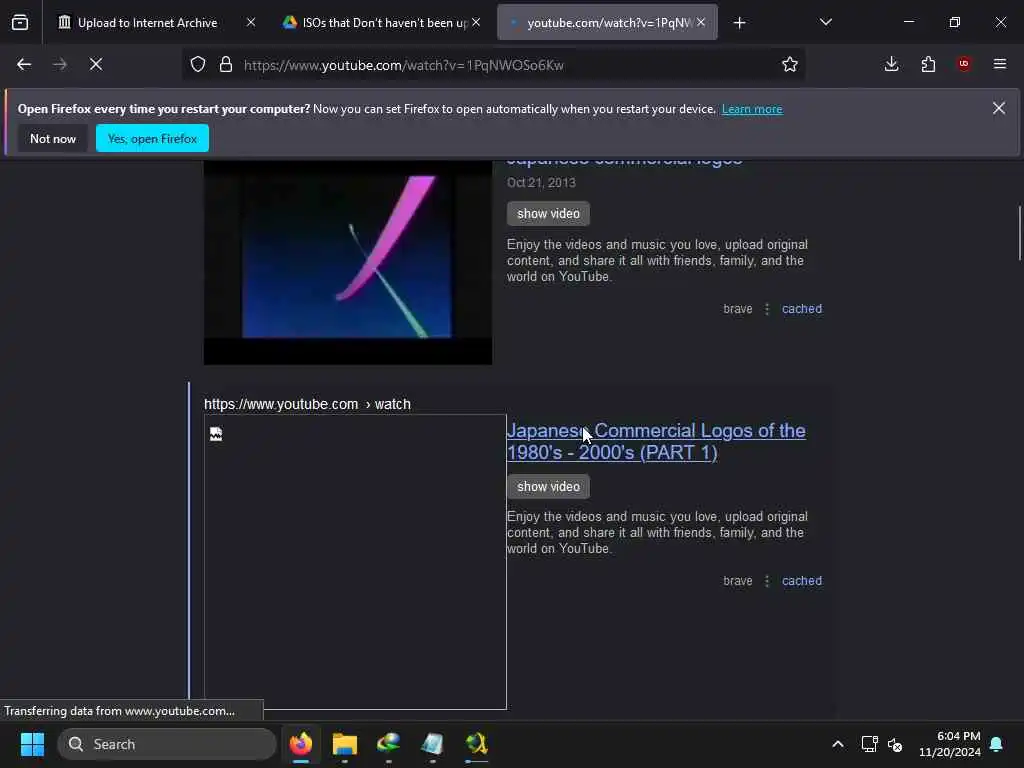Expand the list all tabs chevron

(x=825, y=22)
